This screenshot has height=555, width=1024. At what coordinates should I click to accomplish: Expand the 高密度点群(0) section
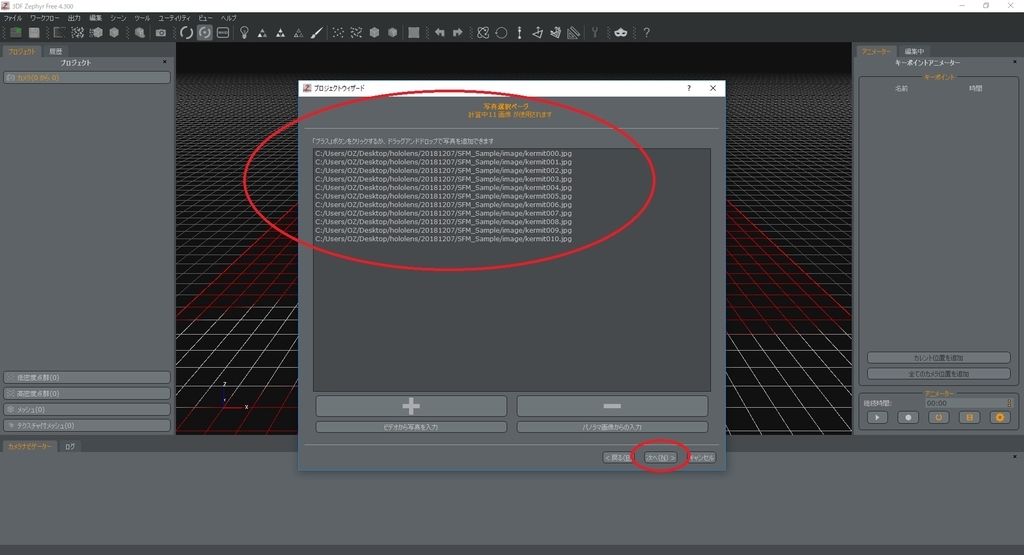(x=87, y=393)
